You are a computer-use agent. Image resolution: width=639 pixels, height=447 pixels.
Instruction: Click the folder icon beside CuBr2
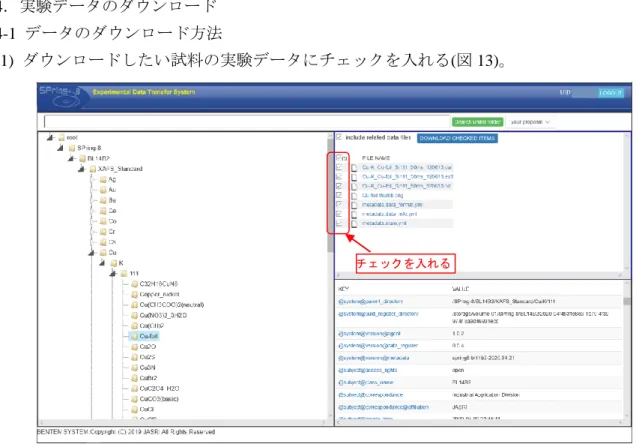[134, 378]
